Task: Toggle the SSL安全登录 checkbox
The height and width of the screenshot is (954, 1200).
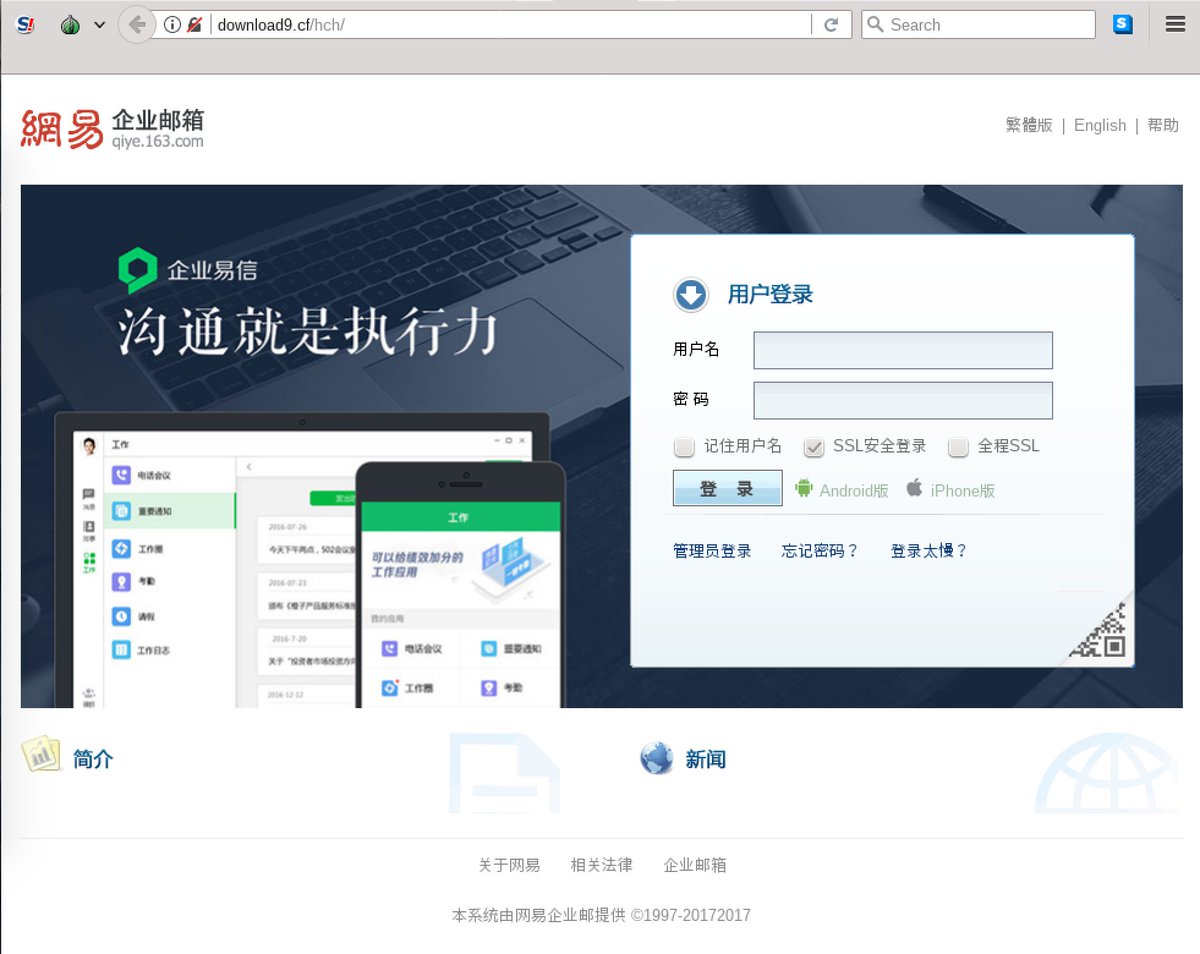Action: click(814, 446)
